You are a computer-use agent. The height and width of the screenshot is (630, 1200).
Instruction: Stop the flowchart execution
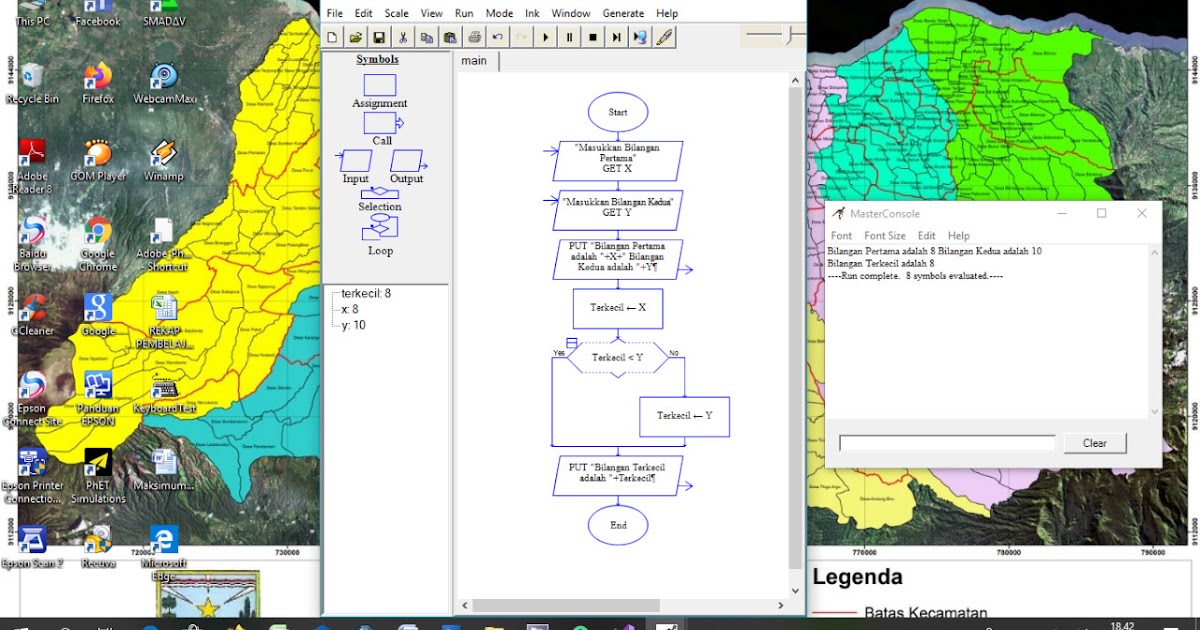coord(592,37)
